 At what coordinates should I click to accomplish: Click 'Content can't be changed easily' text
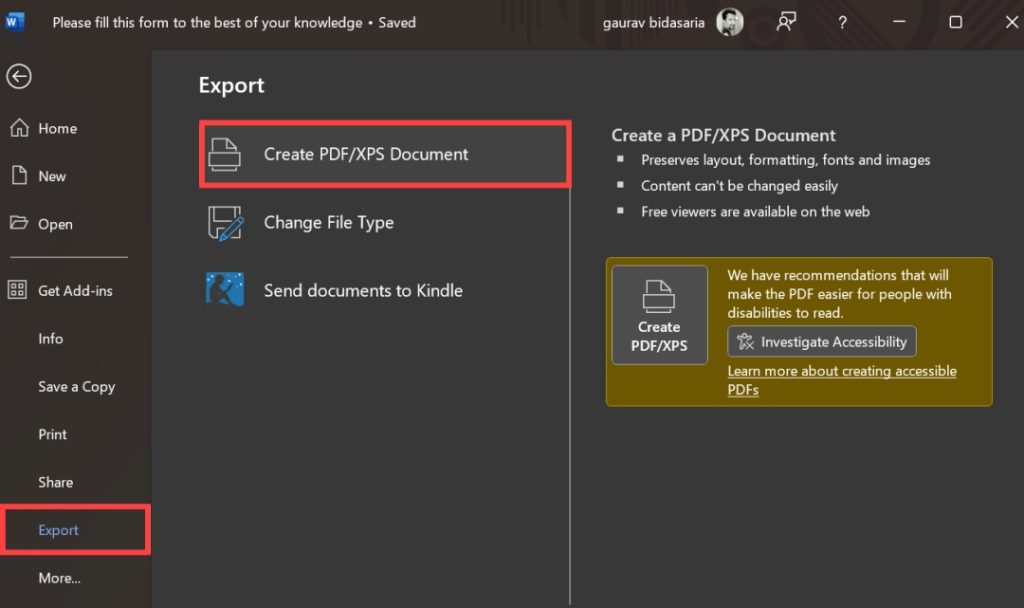coord(739,186)
